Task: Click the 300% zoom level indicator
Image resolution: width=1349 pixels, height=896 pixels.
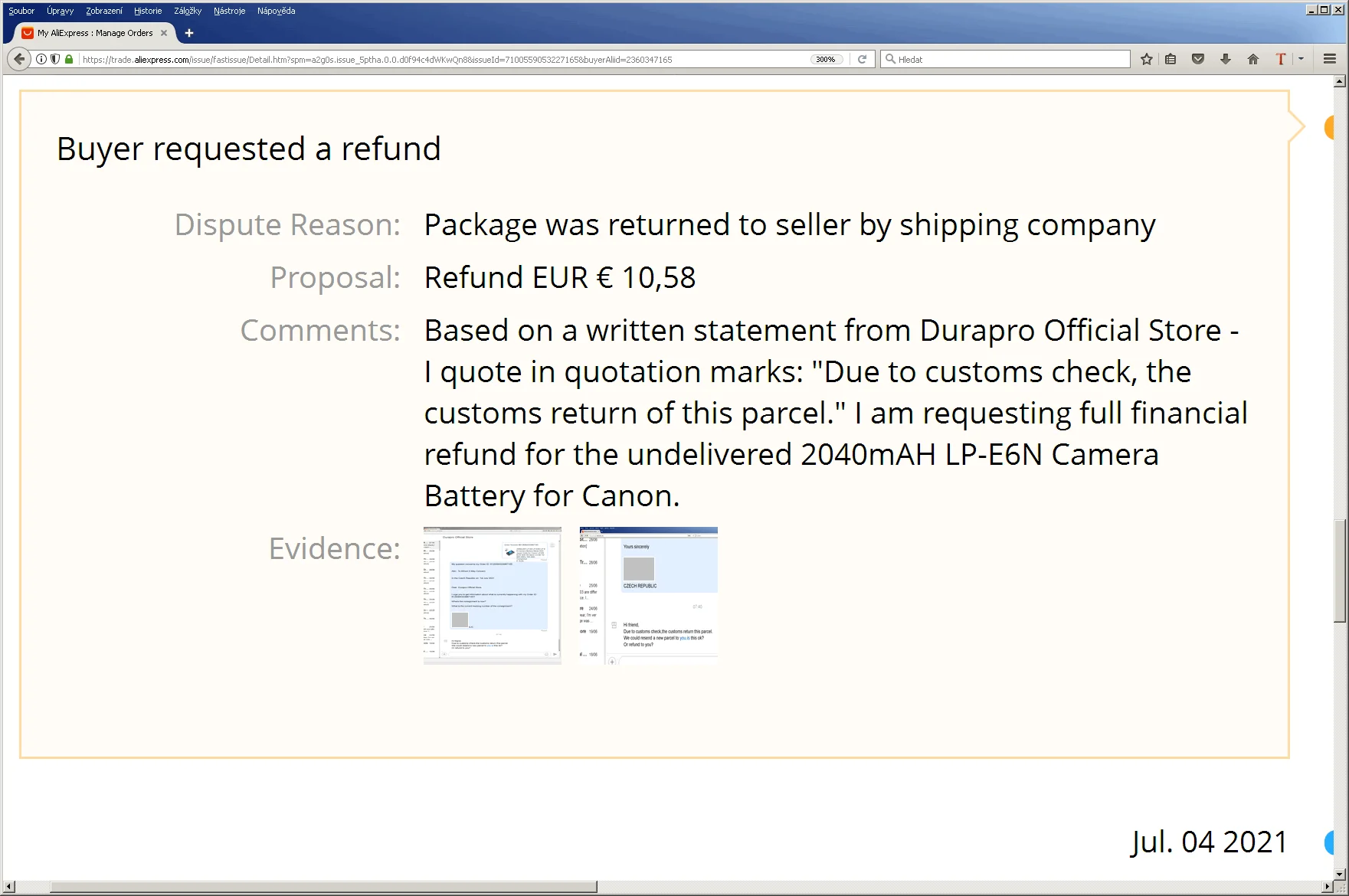Action: click(826, 59)
